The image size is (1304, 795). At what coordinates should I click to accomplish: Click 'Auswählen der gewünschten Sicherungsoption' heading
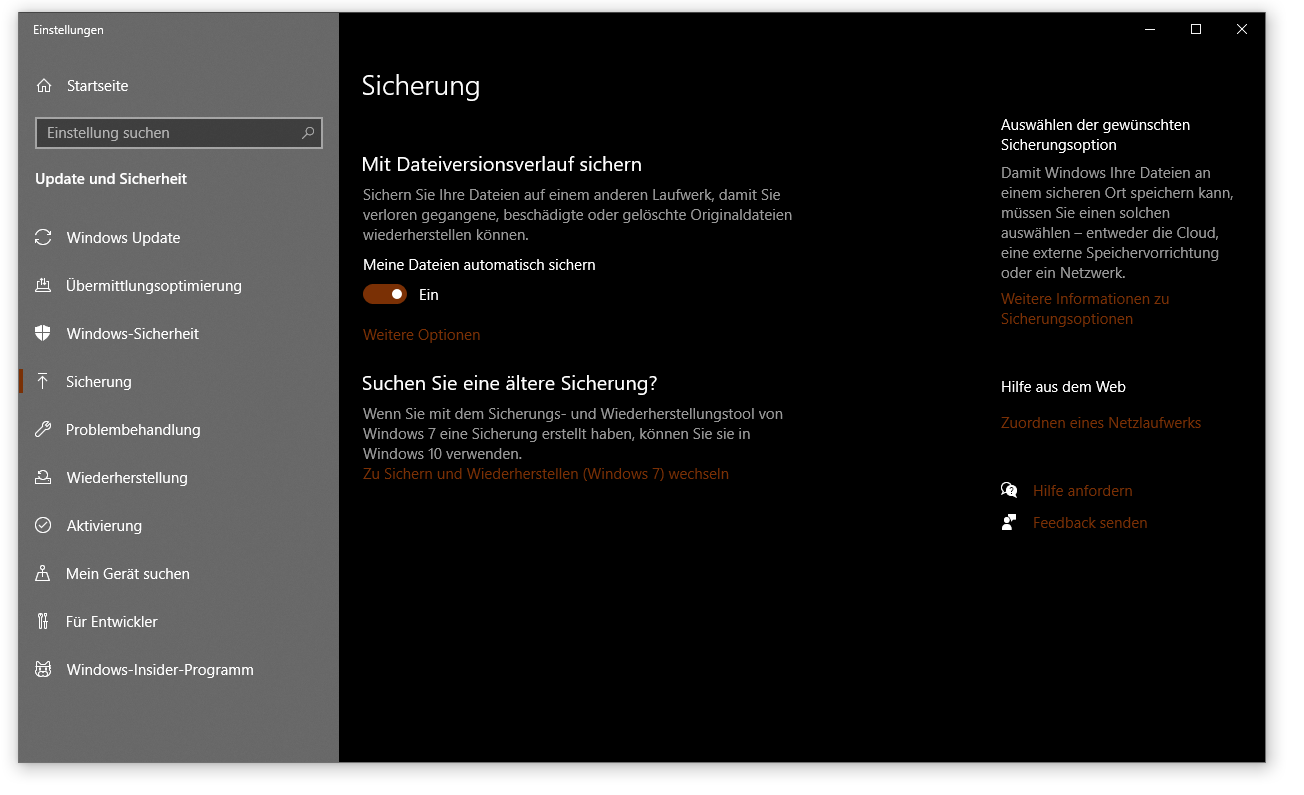coord(1095,135)
